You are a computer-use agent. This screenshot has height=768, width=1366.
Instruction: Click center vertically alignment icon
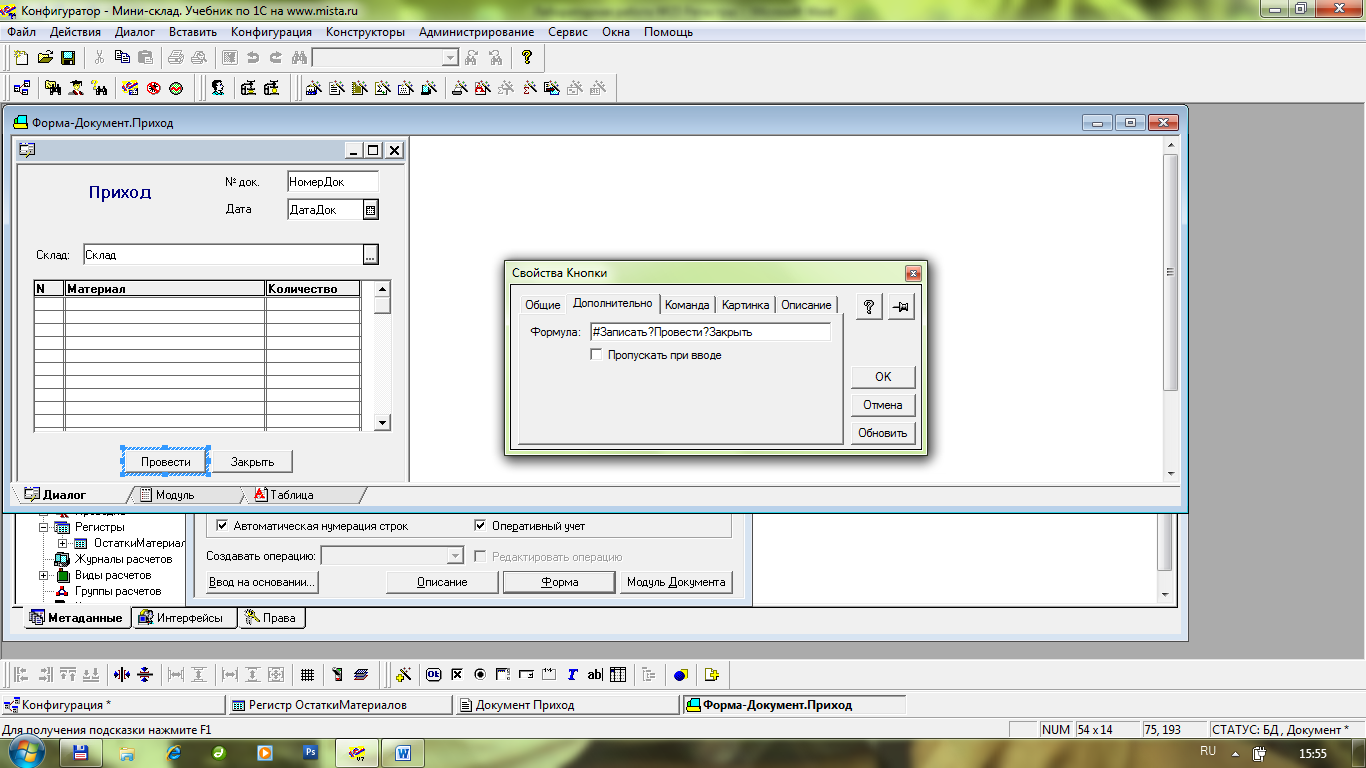click(145, 675)
